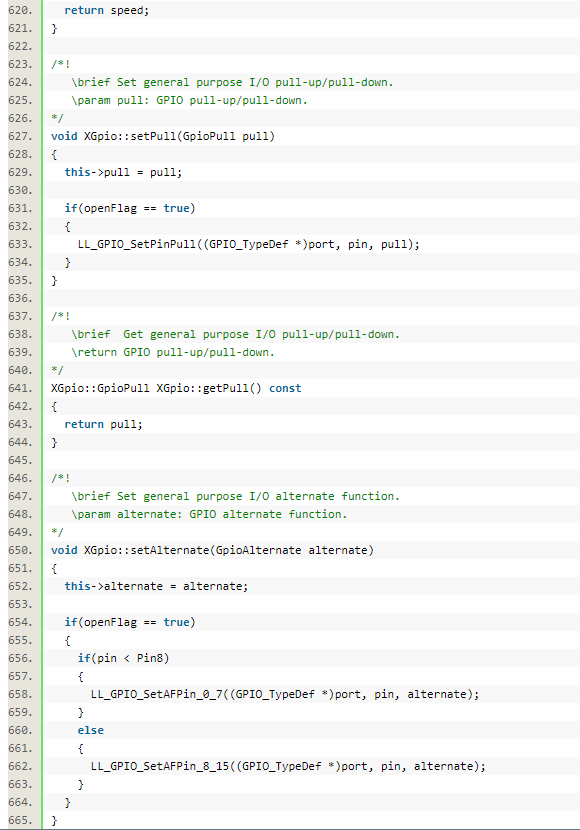Viewport: 580px width, 830px height.
Task: Click line number 658.
Action: pyautogui.click(x=20, y=694)
